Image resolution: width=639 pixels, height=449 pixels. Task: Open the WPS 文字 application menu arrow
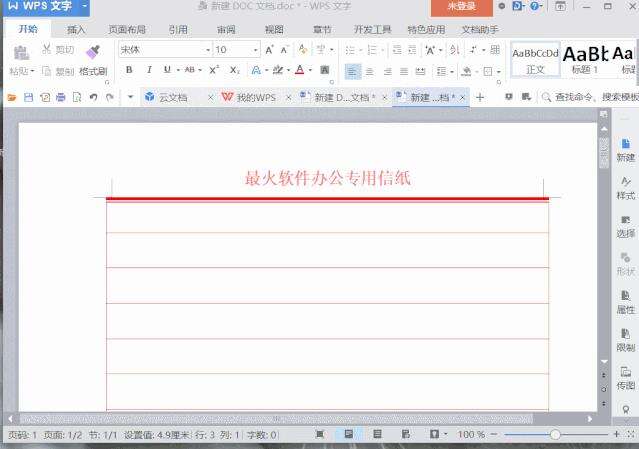click(84, 6)
